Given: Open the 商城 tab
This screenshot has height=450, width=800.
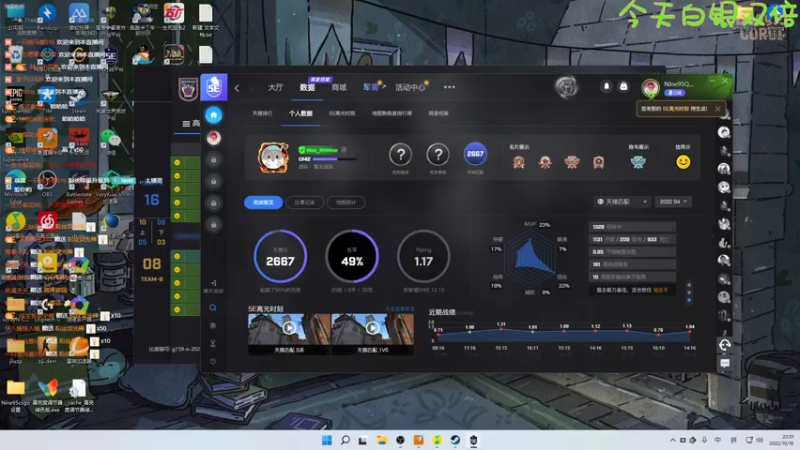Looking at the screenshot, I should pos(339,87).
